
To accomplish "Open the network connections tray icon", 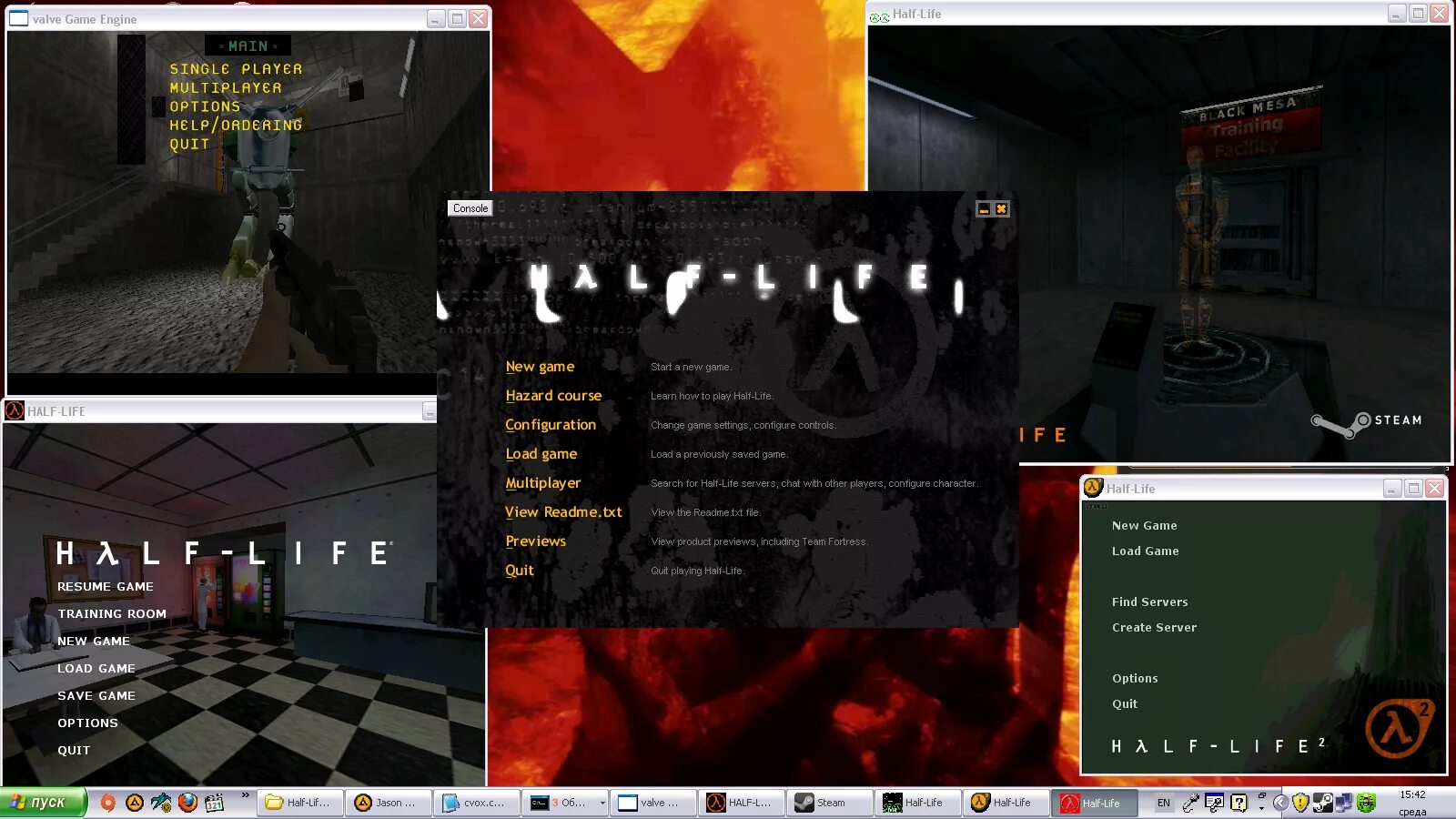I will coord(1344,804).
